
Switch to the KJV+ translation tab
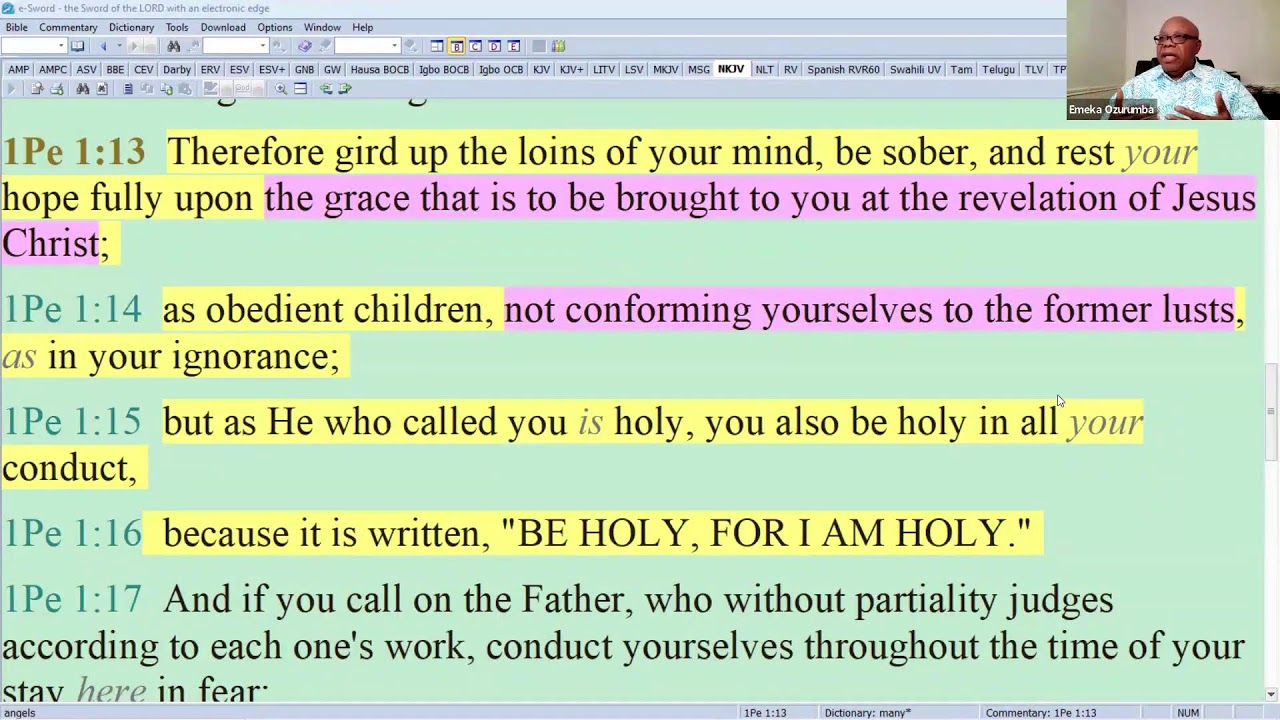coord(571,70)
